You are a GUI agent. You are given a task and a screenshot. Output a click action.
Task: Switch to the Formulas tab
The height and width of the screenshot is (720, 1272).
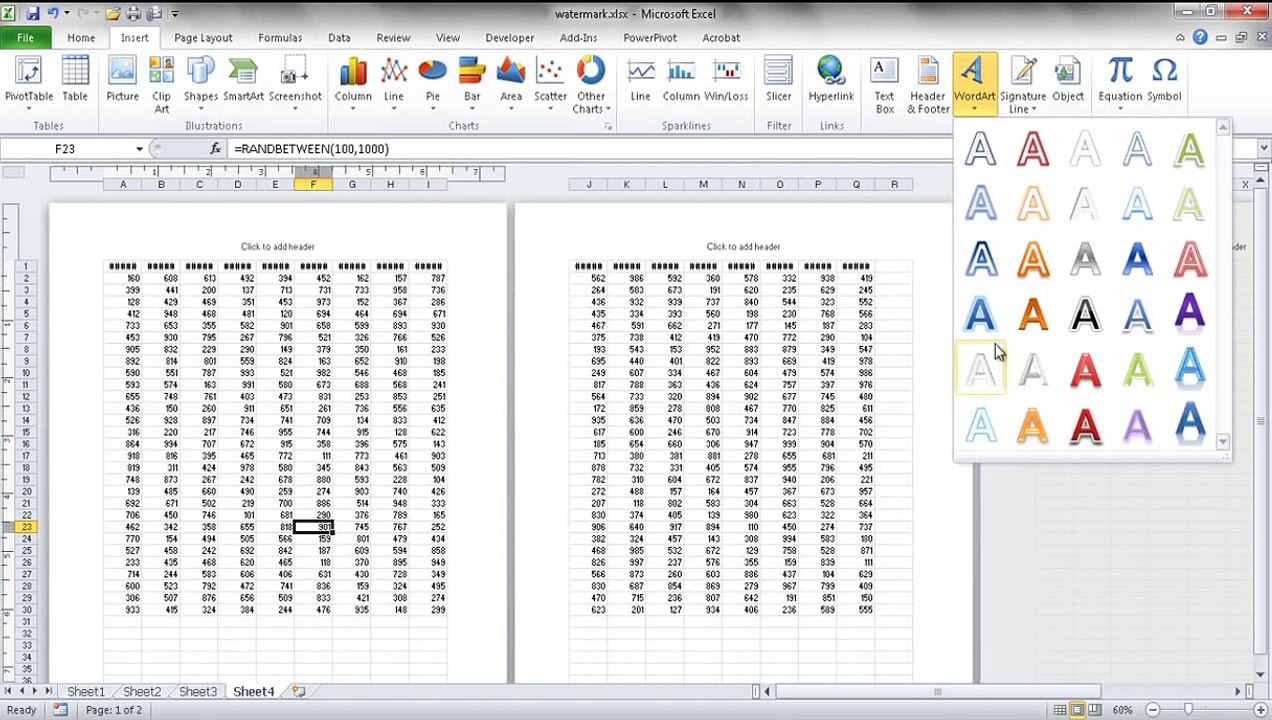[280, 38]
